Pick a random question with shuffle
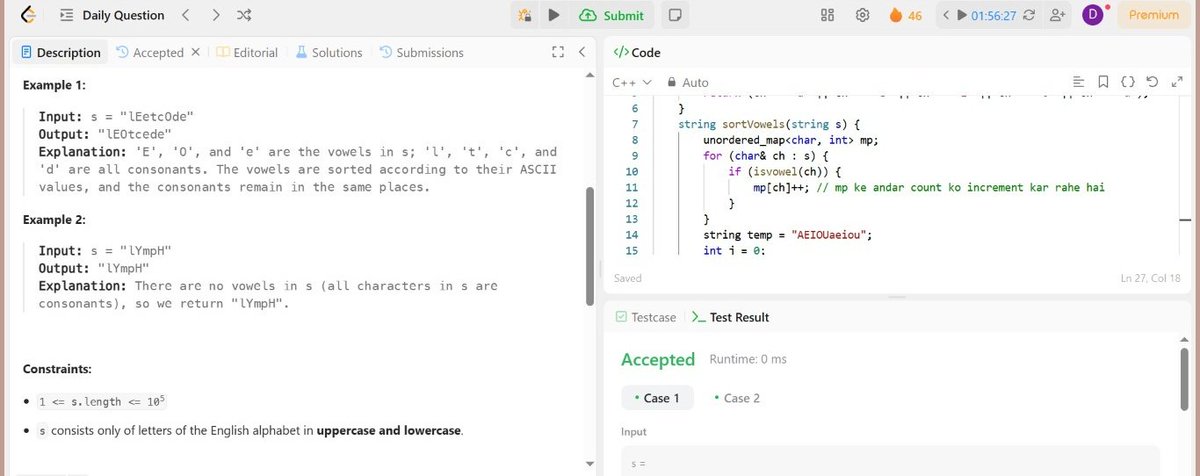1200x476 pixels. click(x=245, y=15)
